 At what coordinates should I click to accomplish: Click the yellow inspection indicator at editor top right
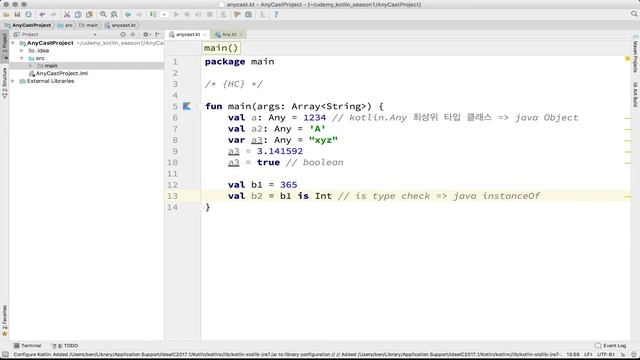pyautogui.click(x=627, y=59)
